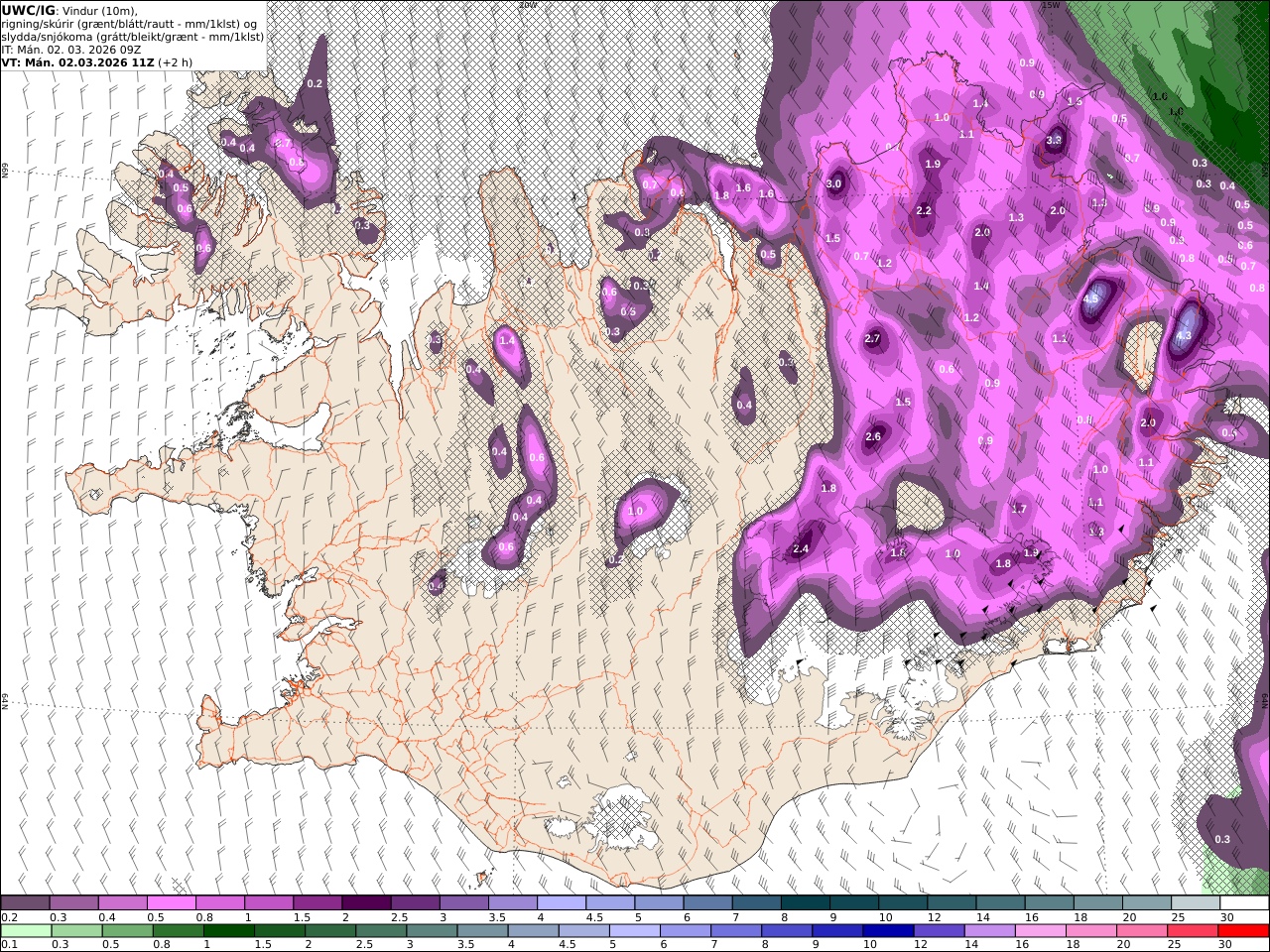1270x952 pixels.
Task: Click the 1.7 precipitation value on the map
Action: (1019, 509)
